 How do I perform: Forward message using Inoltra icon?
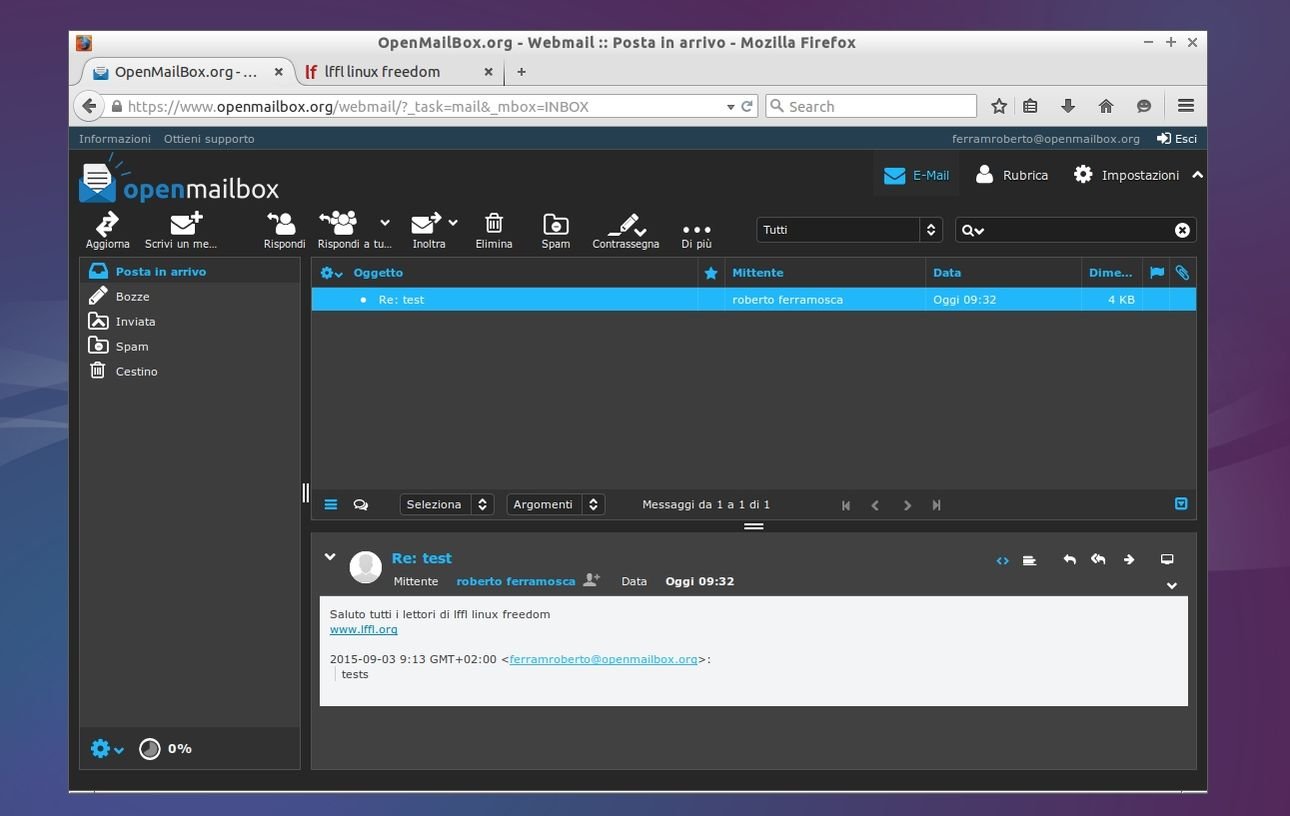pyautogui.click(x=427, y=223)
